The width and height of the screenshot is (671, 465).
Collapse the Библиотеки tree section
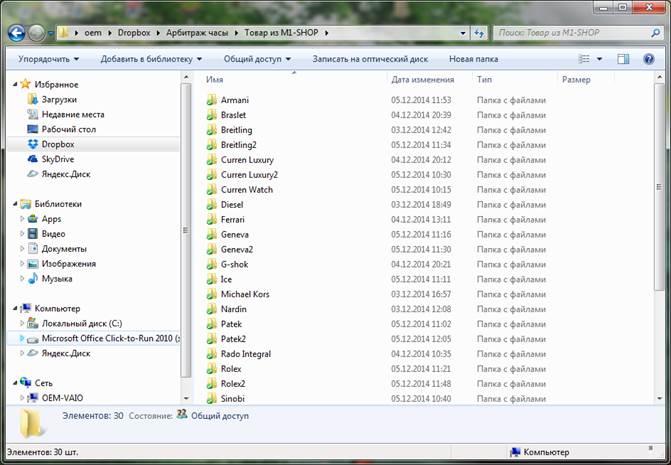[x=15, y=204]
